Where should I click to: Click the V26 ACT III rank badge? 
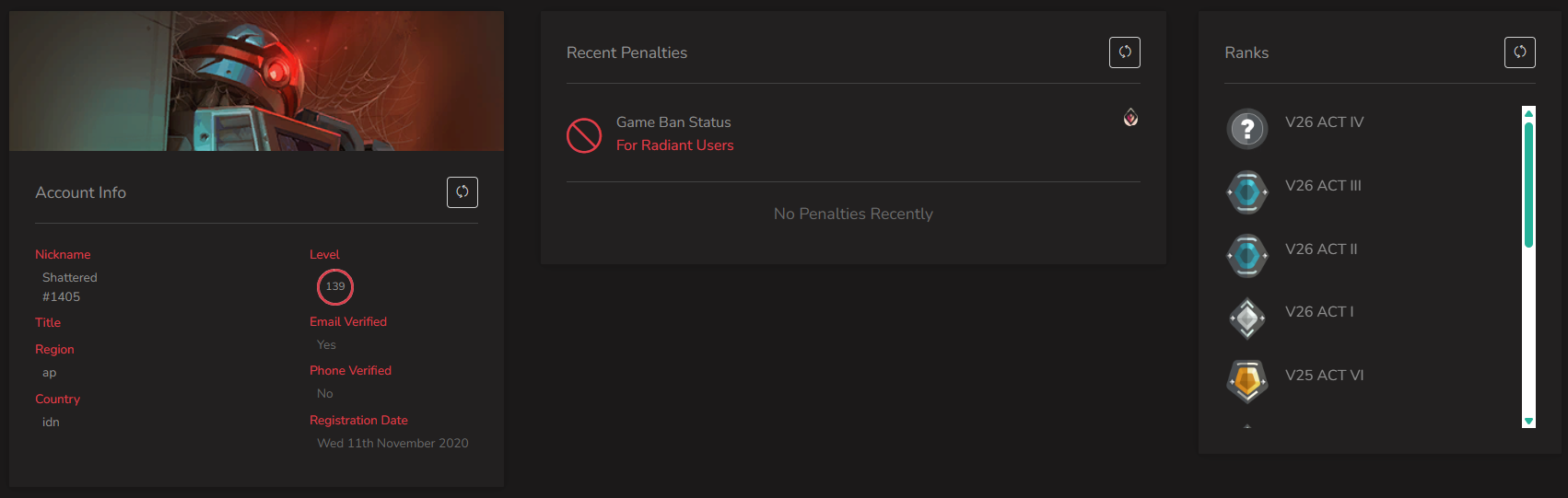(x=1247, y=192)
